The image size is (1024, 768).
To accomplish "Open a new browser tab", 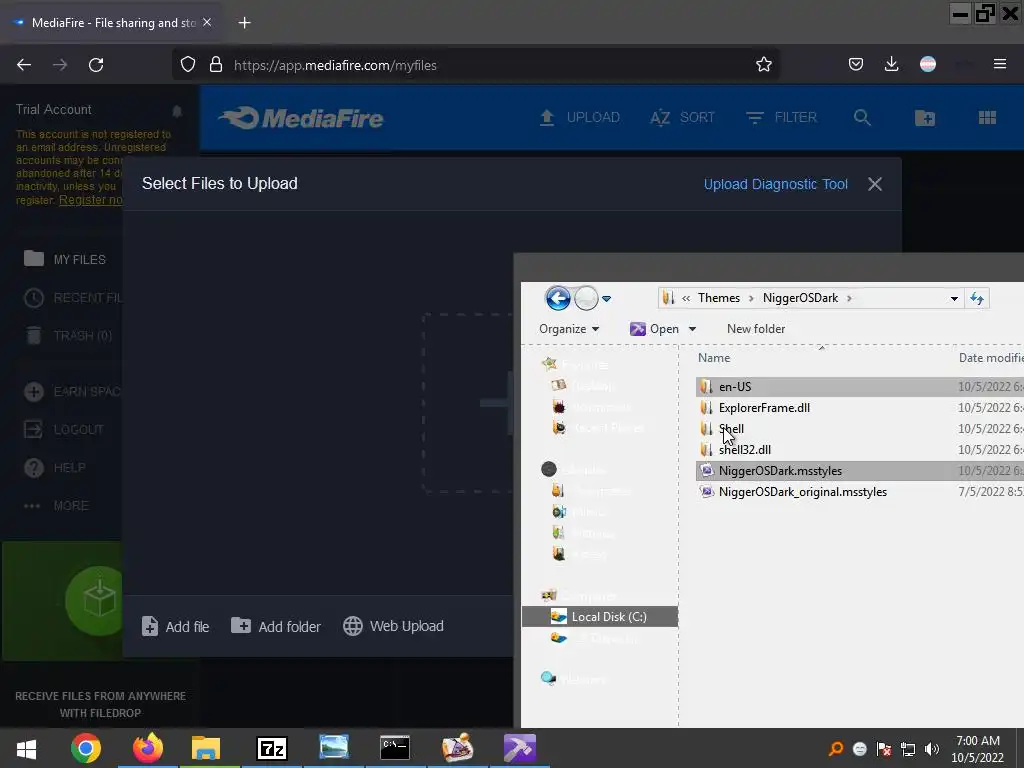I will coord(244,23).
